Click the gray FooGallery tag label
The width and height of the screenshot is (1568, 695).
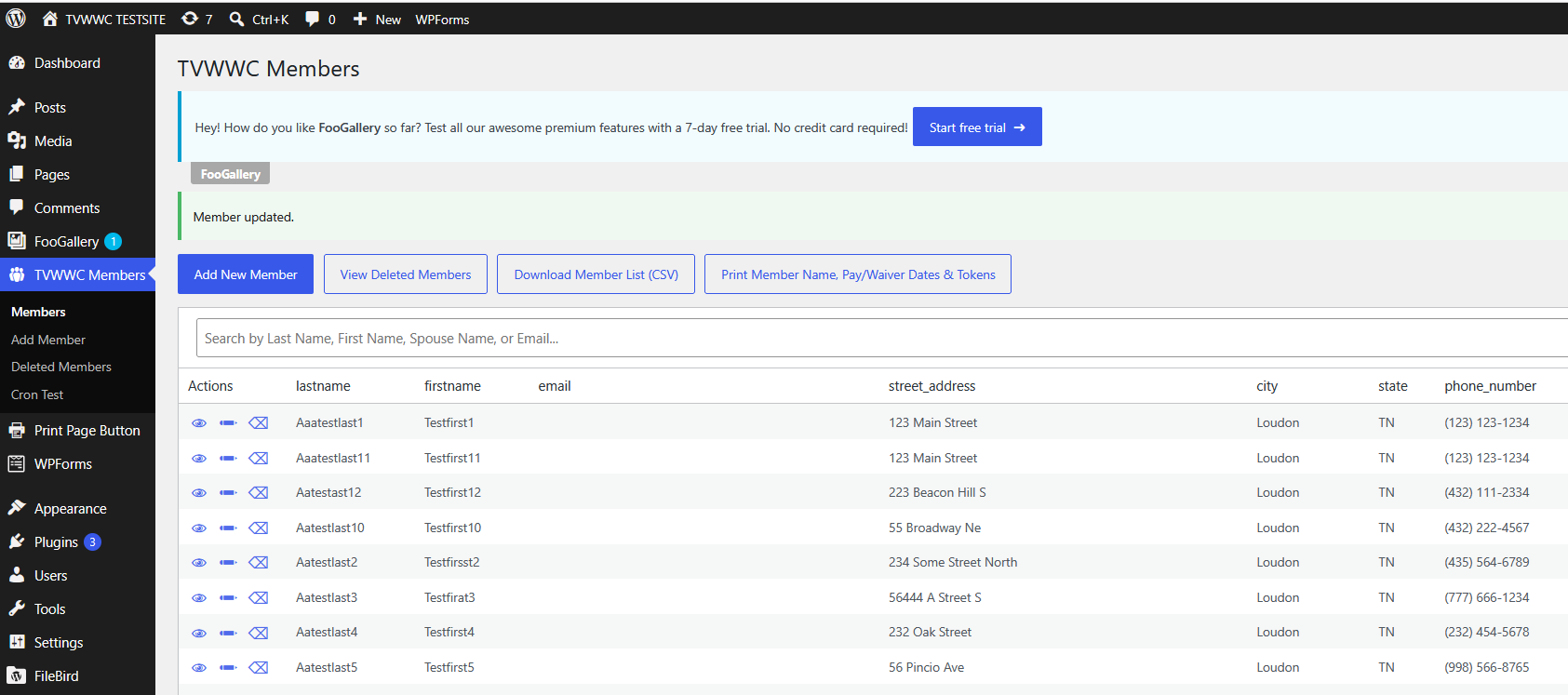pyautogui.click(x=231, y=174)
